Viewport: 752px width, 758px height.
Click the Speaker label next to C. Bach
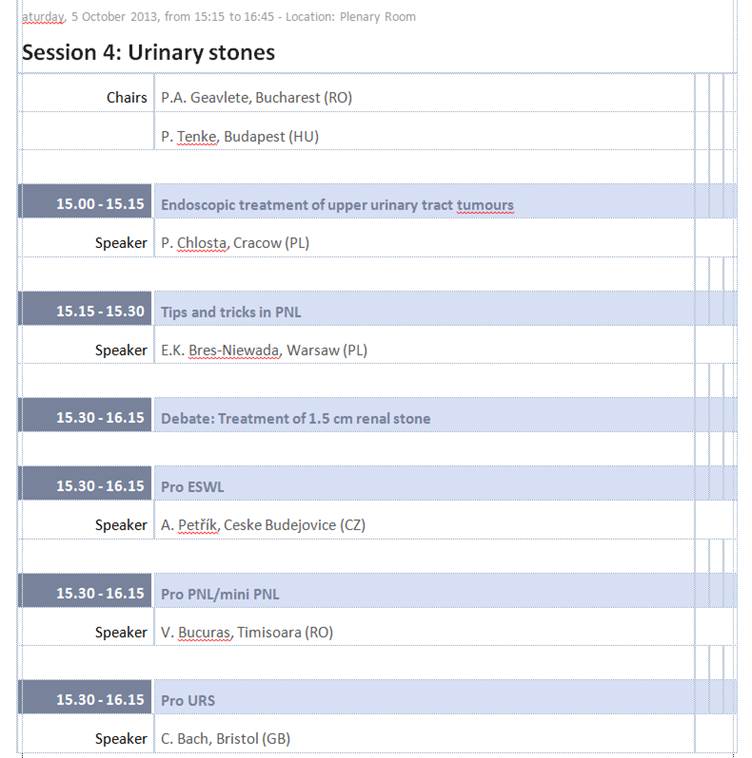[x=121, y=739]
